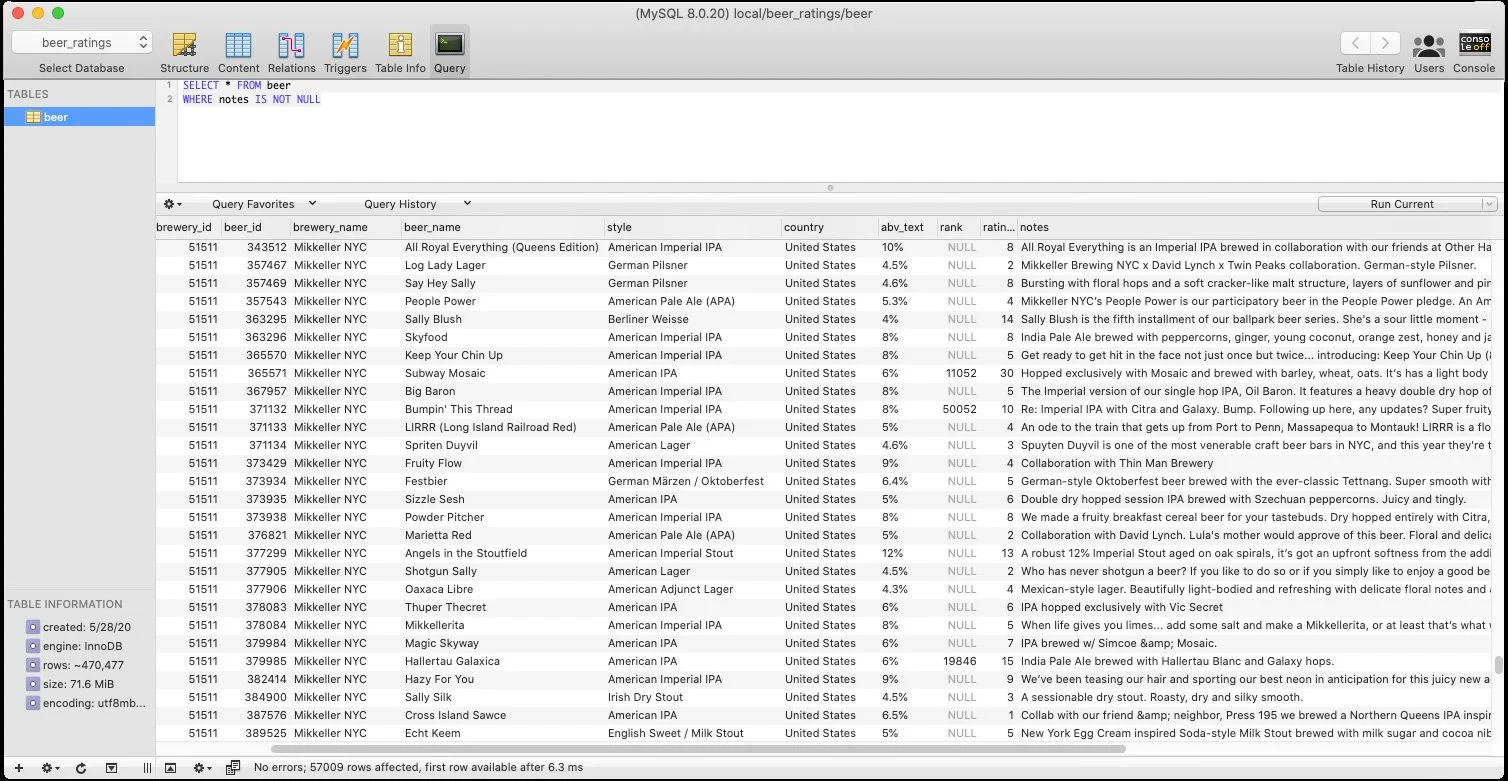Screen dimensions: 1508x781
Task: Open the Triggers view
Action: point(345,52)
